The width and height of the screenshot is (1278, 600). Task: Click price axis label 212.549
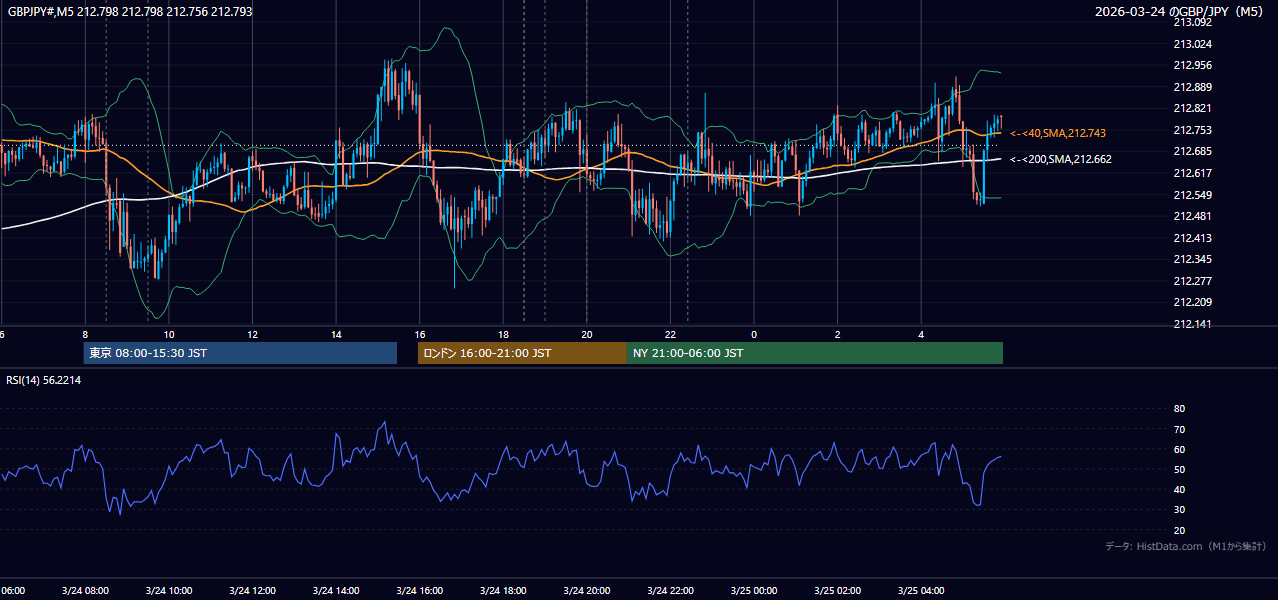(x=1192, y=195)
